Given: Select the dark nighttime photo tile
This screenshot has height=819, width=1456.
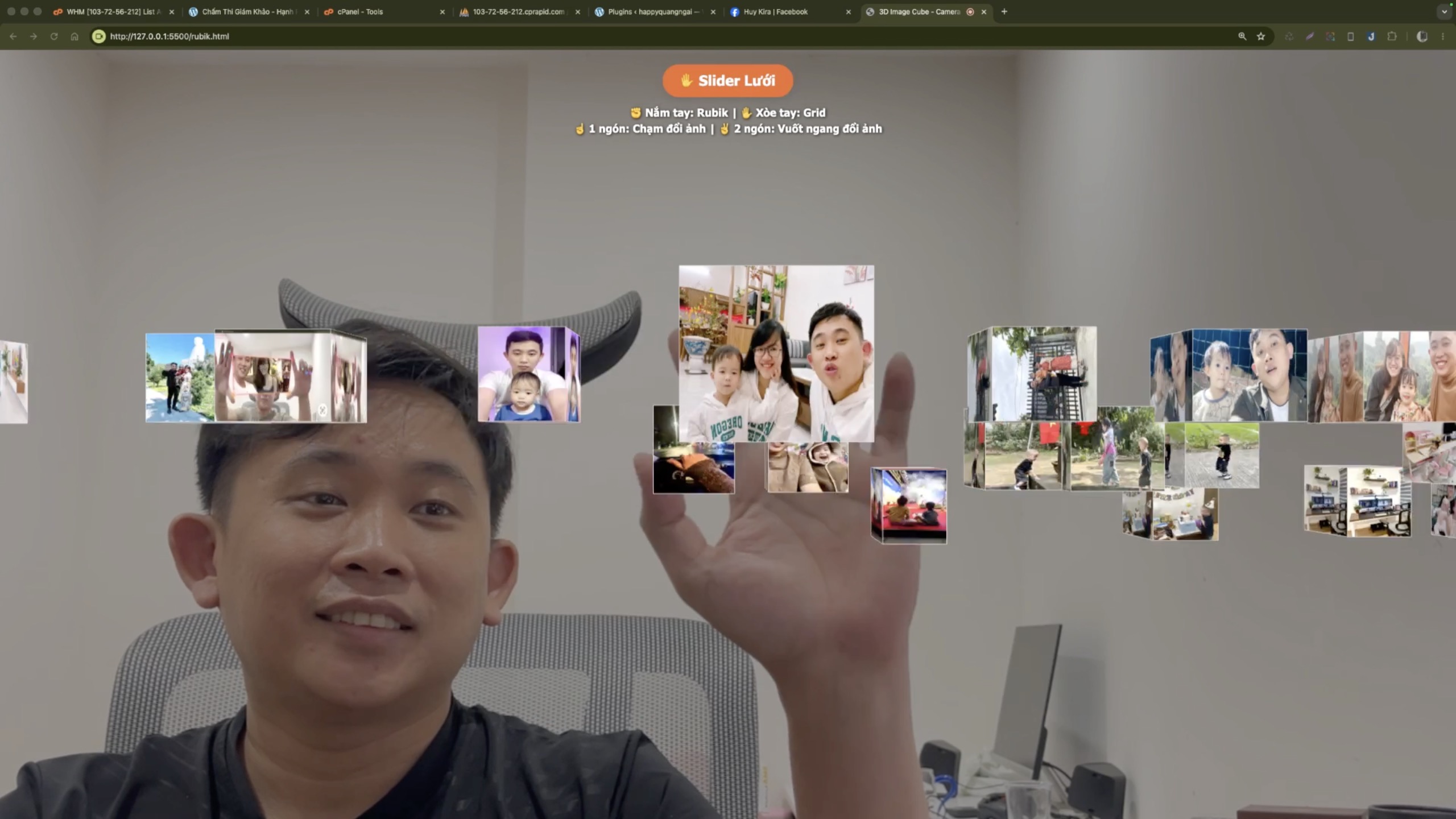Looking at the screenshot, I should click(x=694, y=468).
